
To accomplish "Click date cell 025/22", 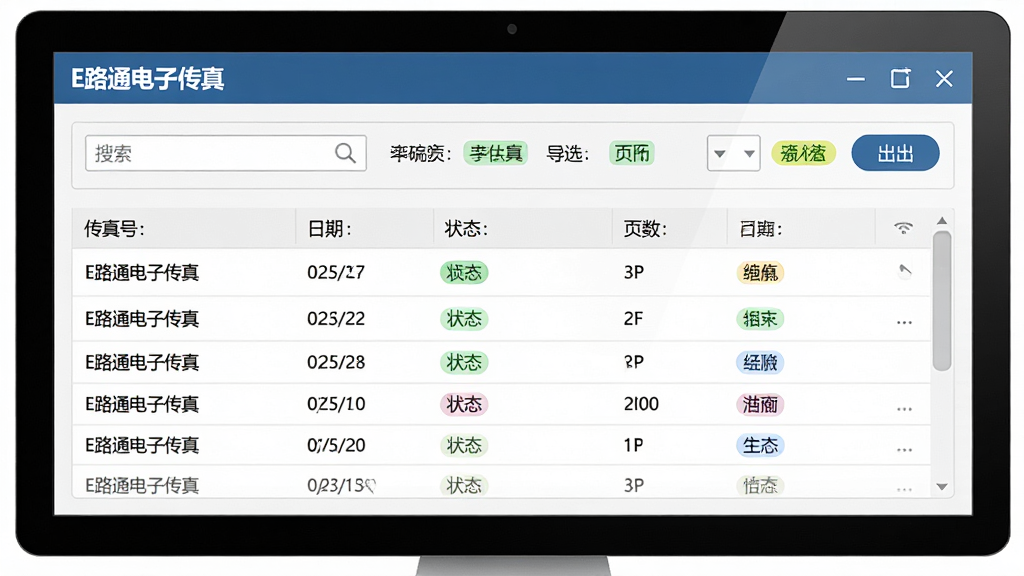I will click(336, 319).
